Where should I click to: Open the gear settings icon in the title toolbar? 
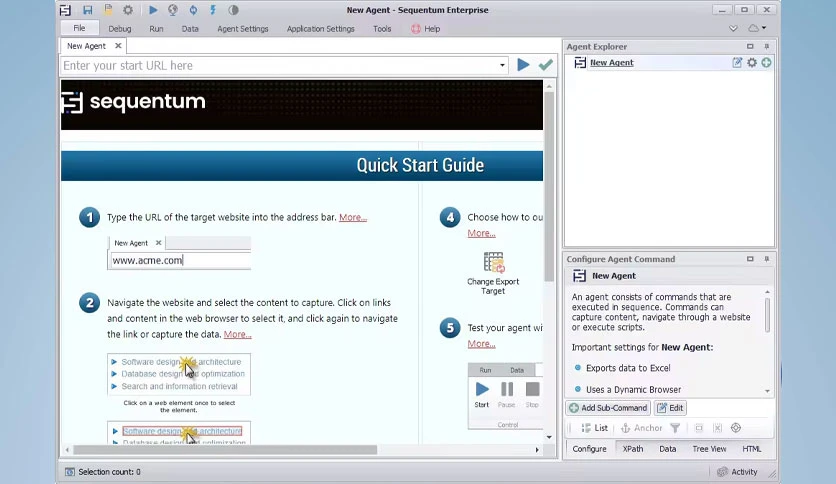[x=128, y=10]
